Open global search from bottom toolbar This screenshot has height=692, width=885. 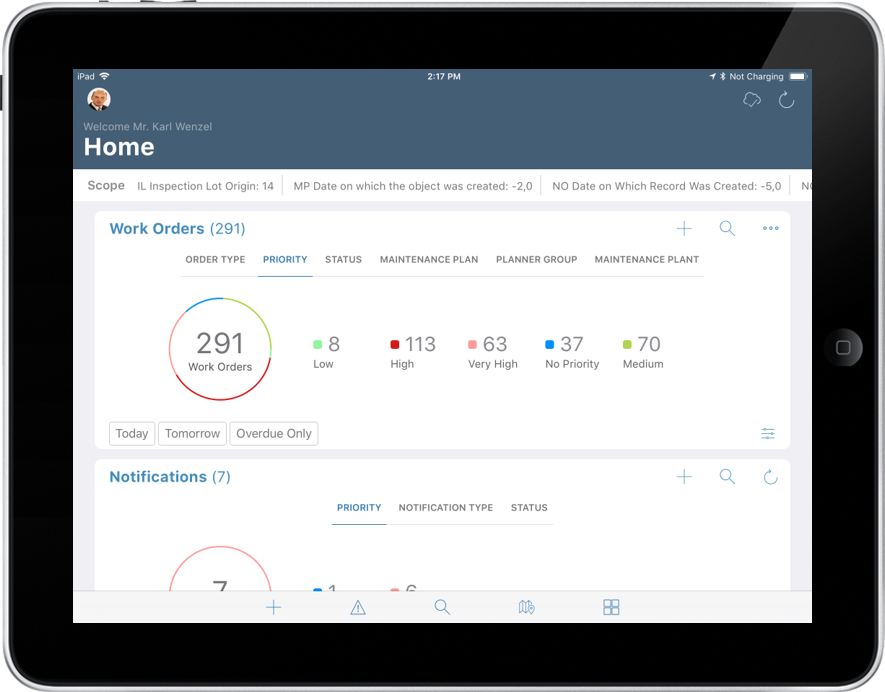tap(442, 607)
